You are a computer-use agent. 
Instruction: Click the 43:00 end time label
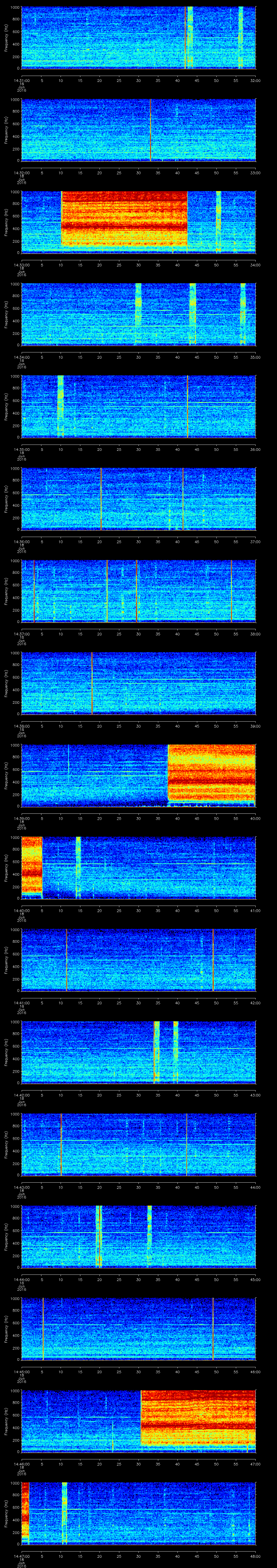(255, 1095)
